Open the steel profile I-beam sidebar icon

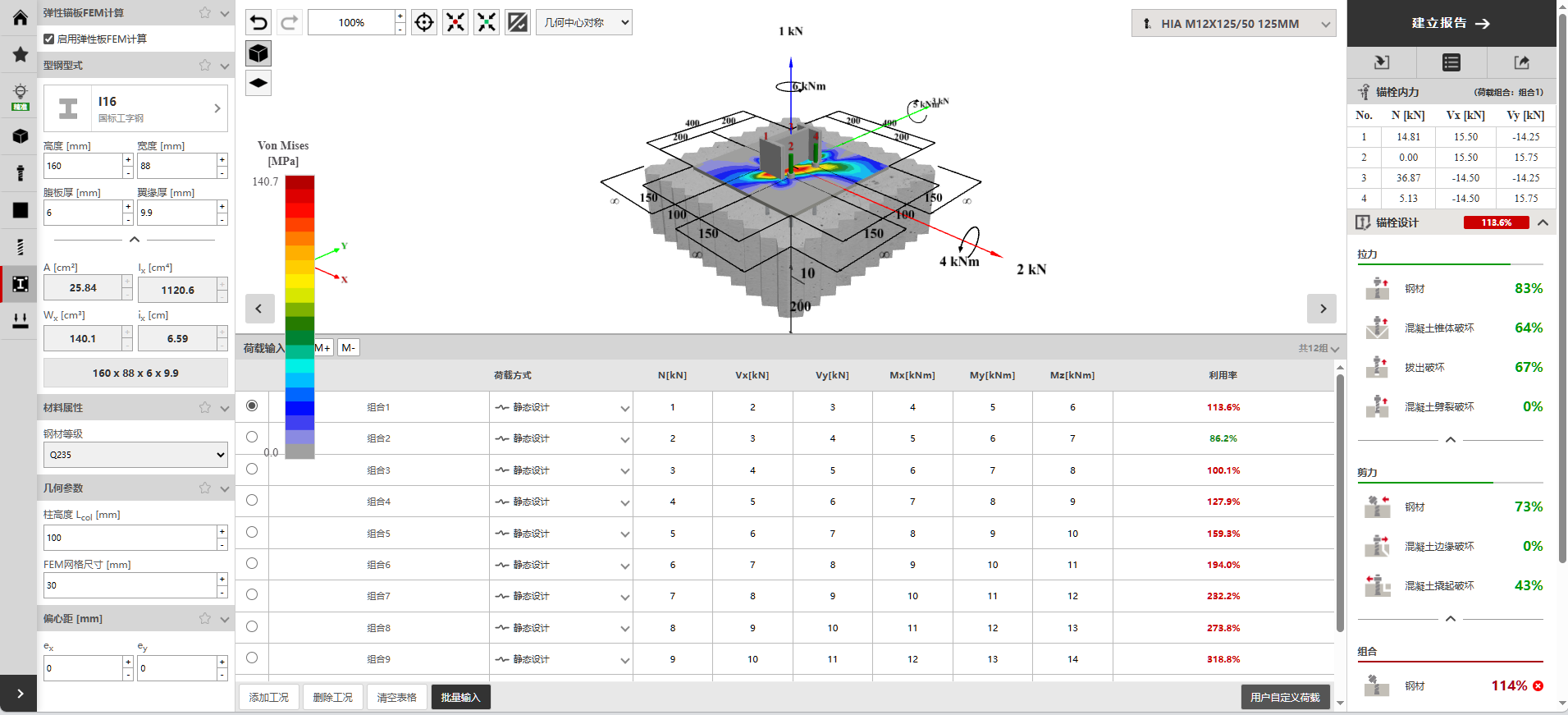pos(20,283)
